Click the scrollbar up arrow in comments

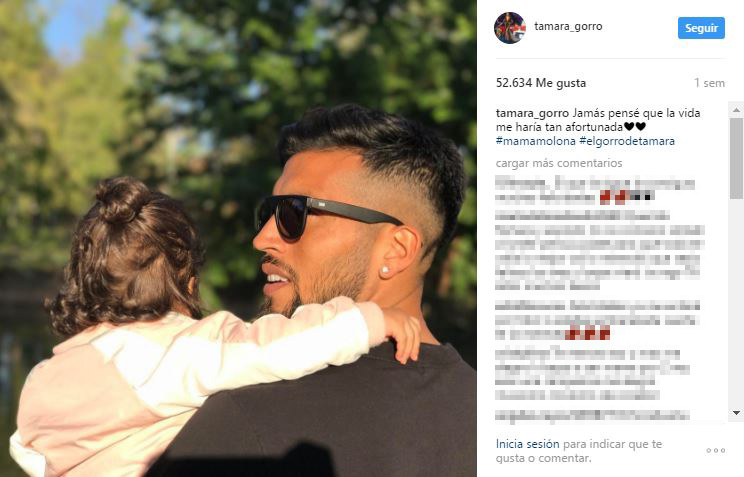736,110
